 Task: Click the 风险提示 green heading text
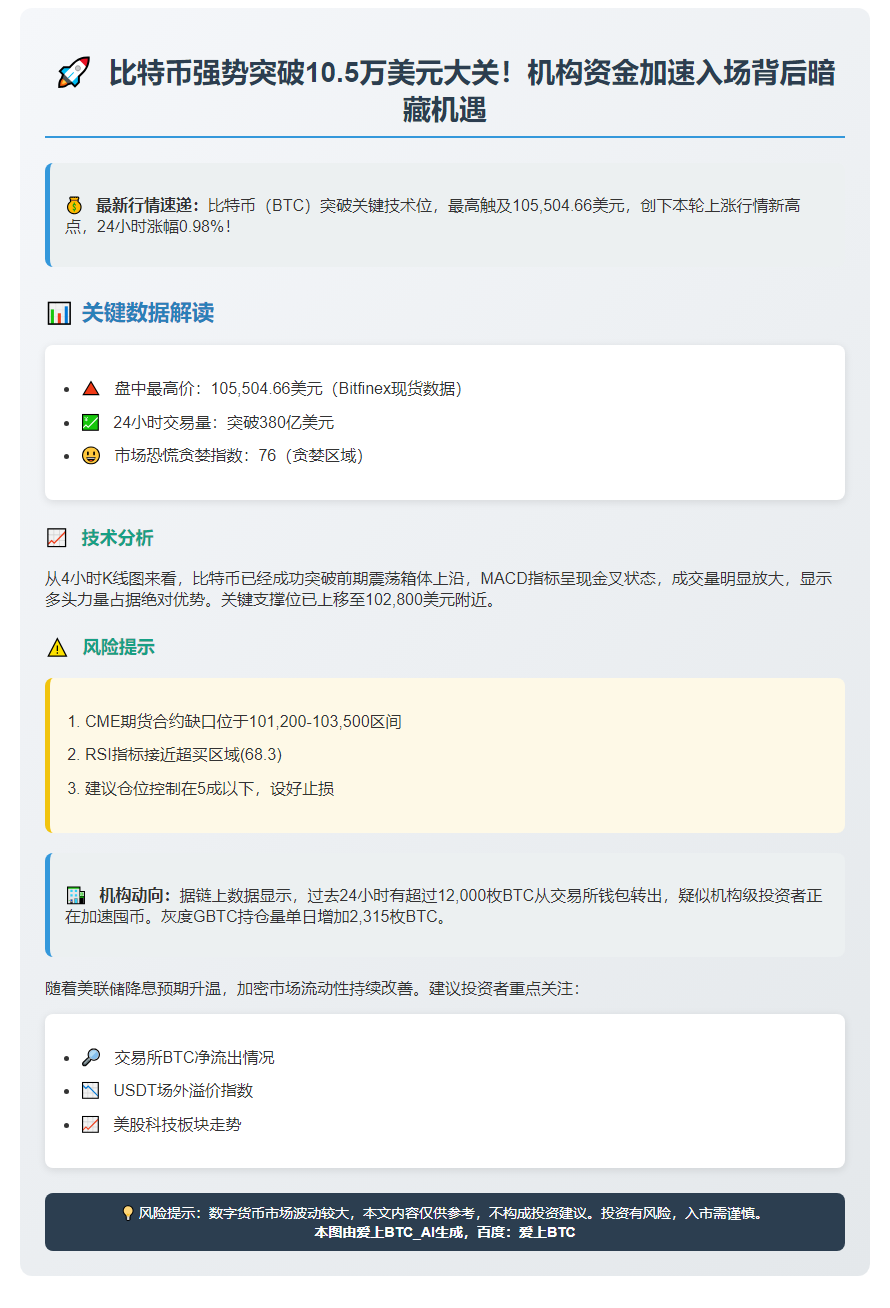(x=118, y=648)
